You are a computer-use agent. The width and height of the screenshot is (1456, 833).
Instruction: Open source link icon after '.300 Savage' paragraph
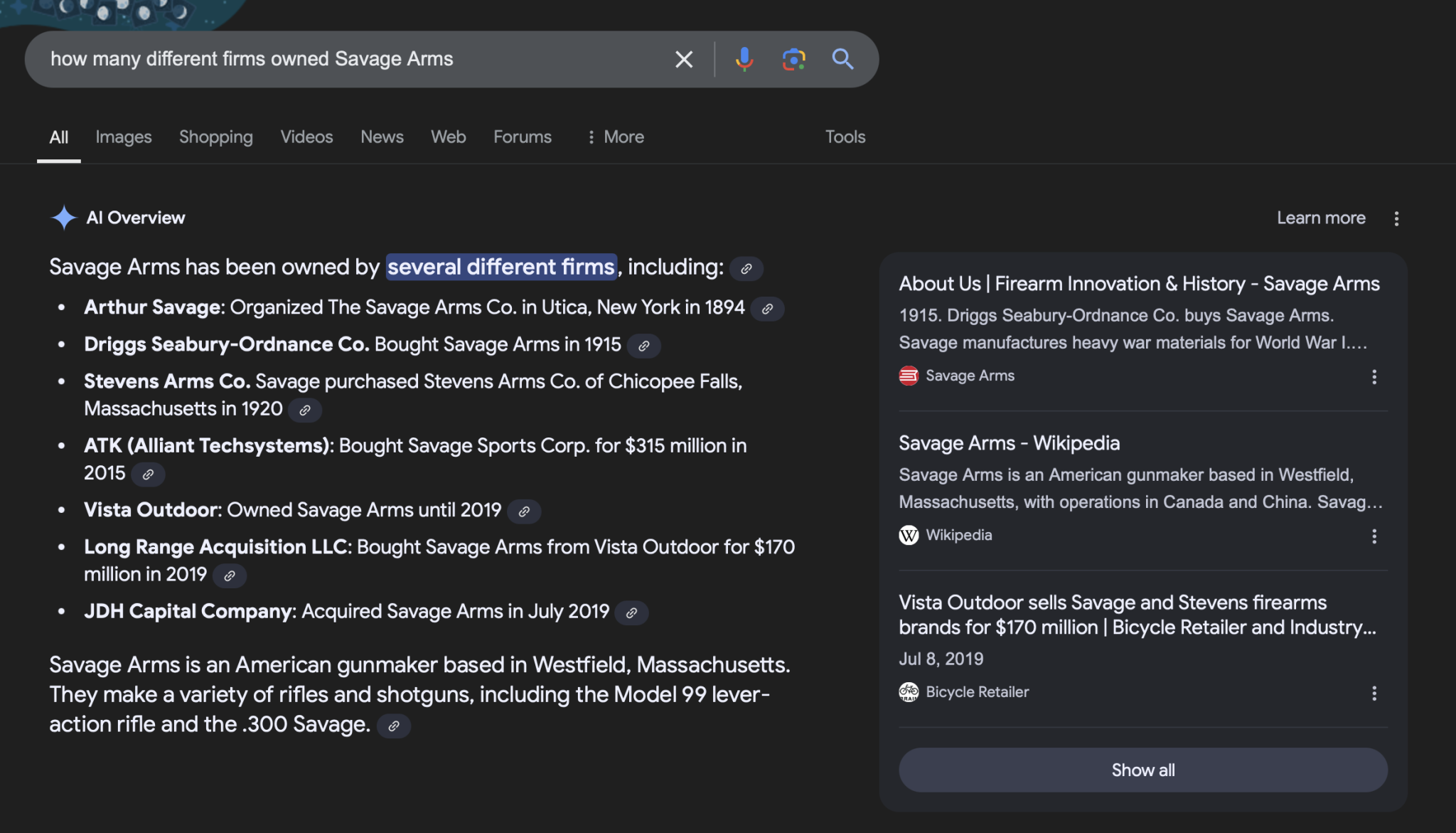coord(393,726)
